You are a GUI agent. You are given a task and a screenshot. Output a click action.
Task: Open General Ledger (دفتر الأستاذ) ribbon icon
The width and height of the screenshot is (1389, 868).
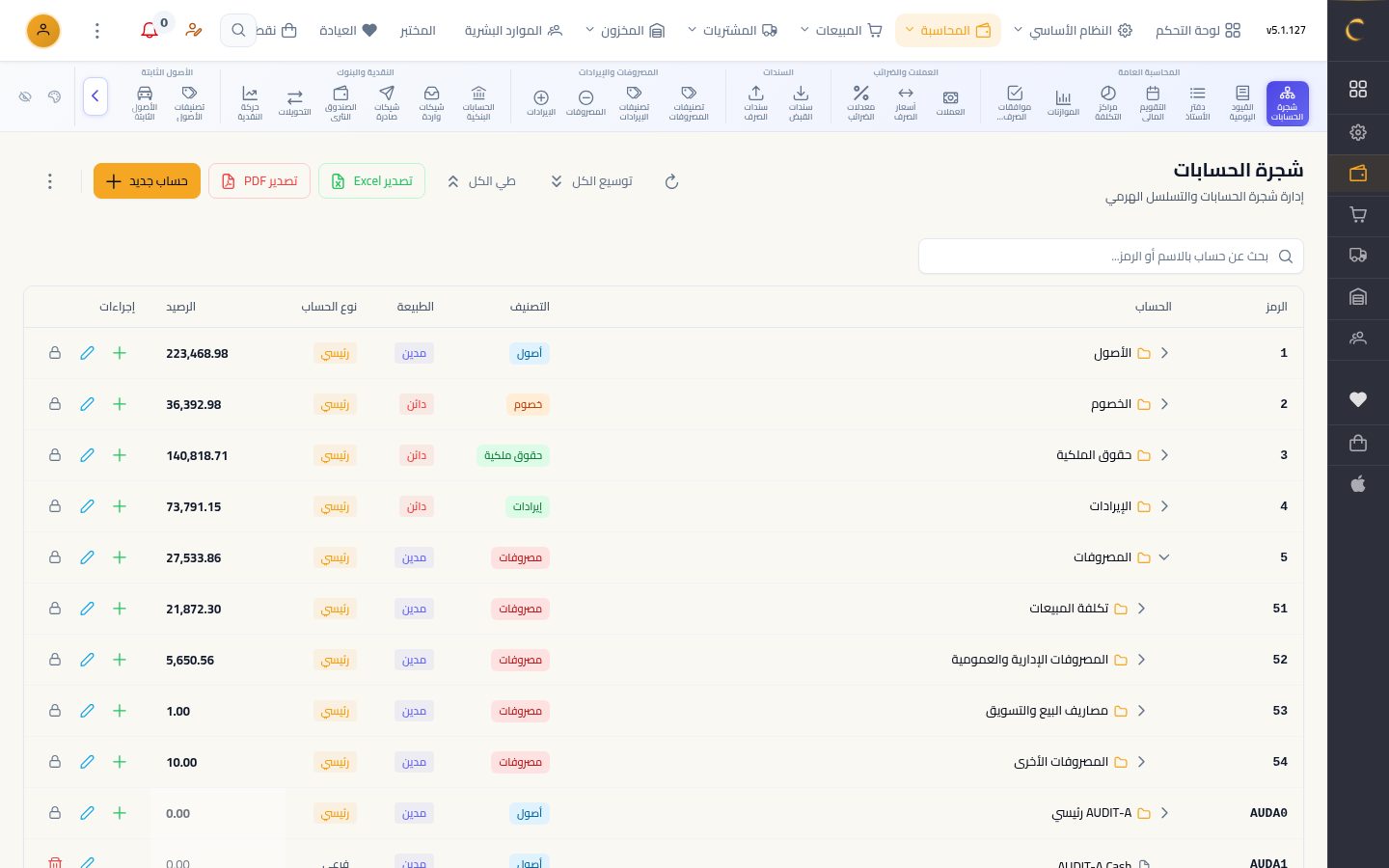(x=1197, y=103)
